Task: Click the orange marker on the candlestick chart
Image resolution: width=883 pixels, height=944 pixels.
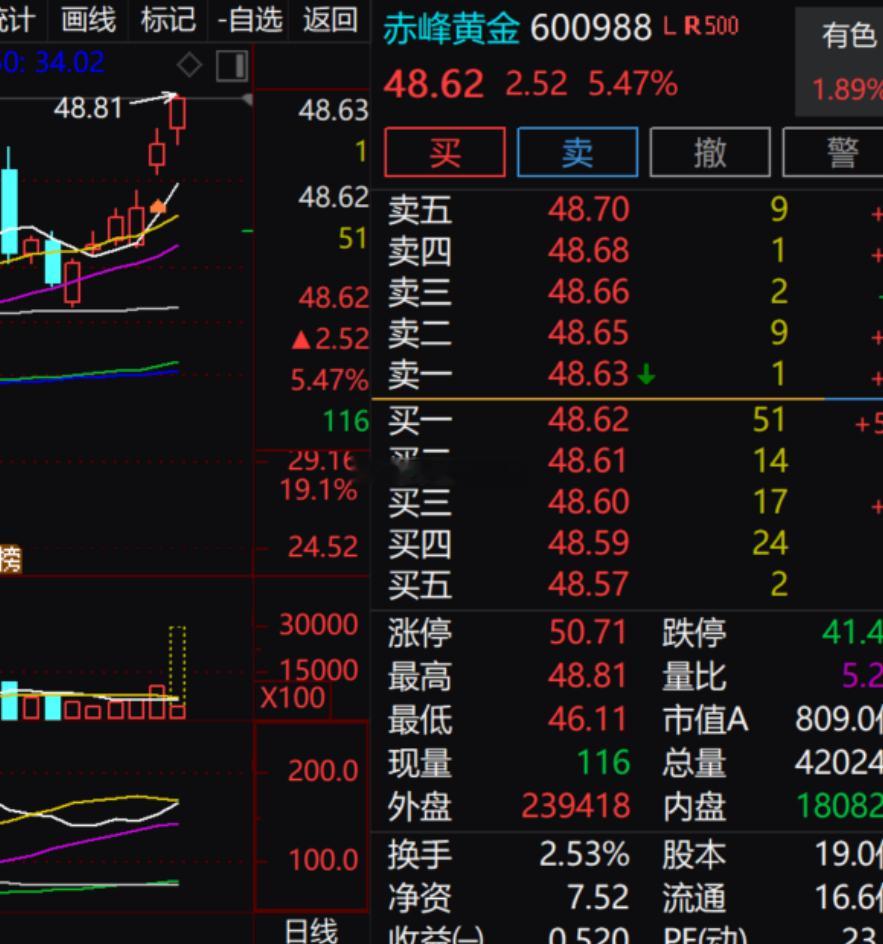Action: (x=158, y=206)
